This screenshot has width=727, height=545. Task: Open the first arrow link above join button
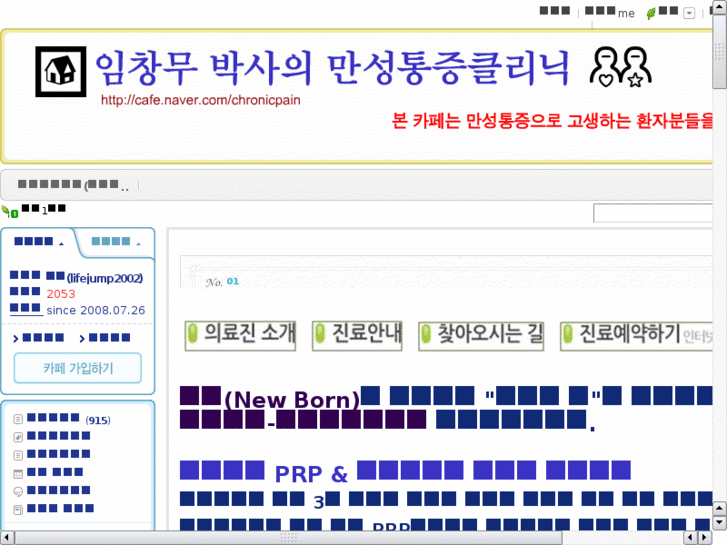point(38,338)
